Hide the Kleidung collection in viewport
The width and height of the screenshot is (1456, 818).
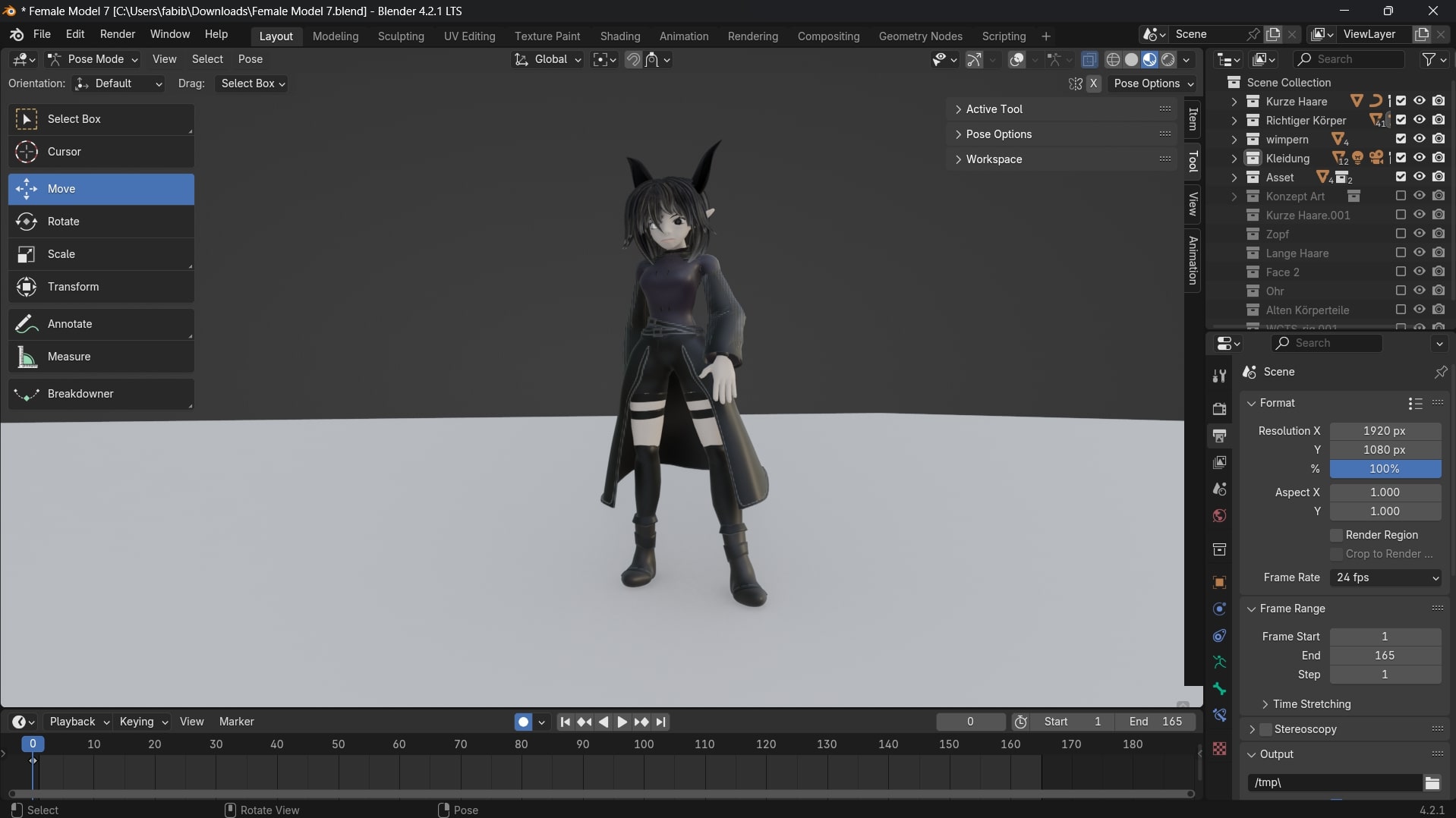[x=1419, y=158]
